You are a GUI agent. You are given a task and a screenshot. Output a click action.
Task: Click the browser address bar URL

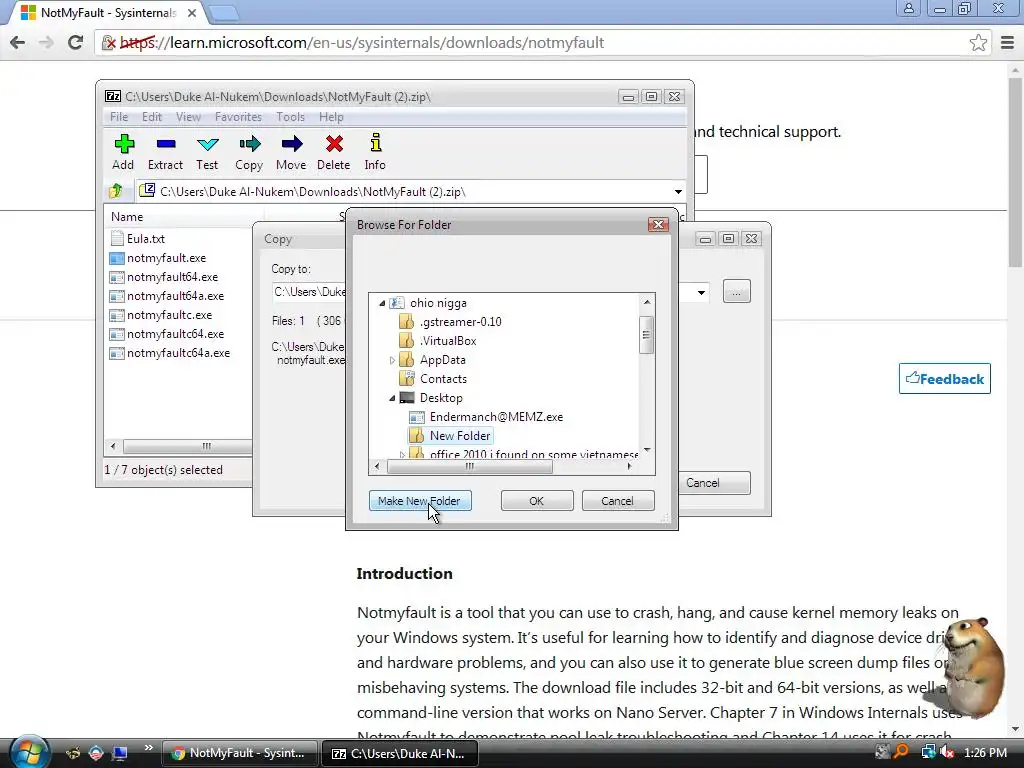coord(362,42)
